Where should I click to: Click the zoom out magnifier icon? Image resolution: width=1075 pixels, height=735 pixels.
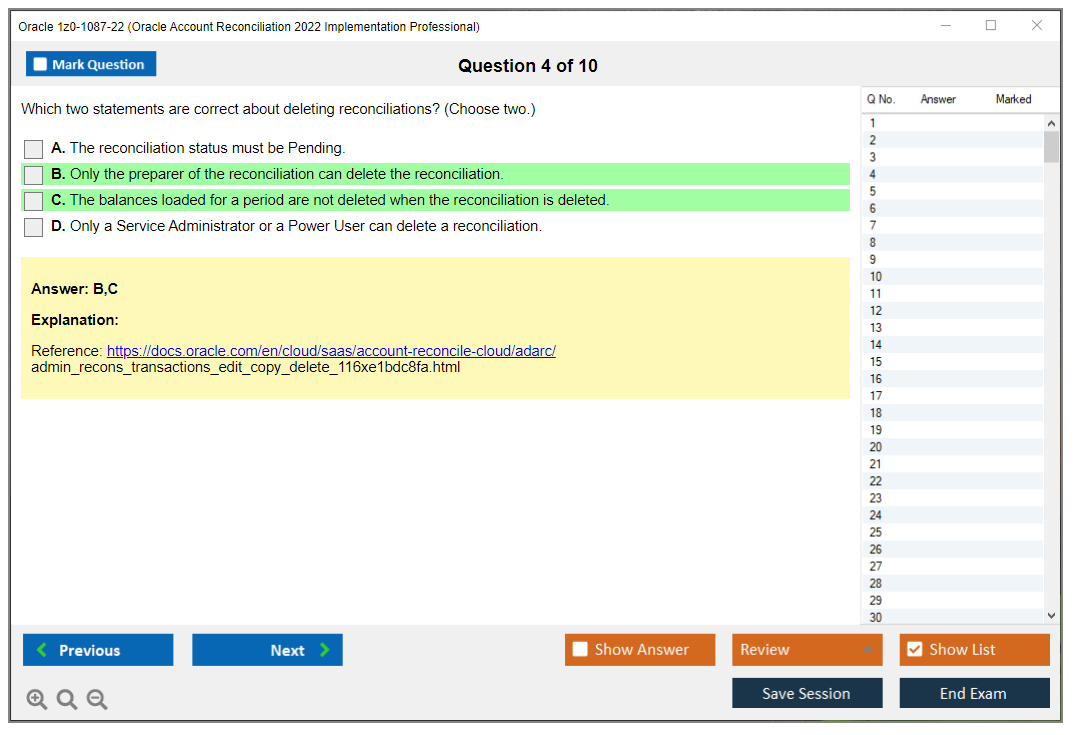click(97, 699)
